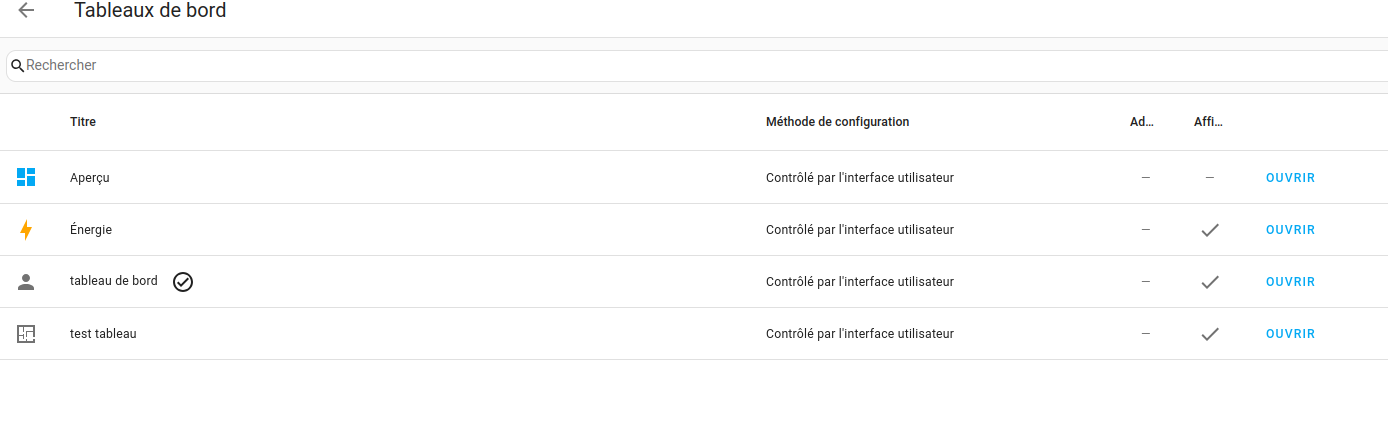Click the default checkmark badge beside tableau de bord
Image resolution: width=1388 pixels, height=444 pixels.
(x=183, y=282)
